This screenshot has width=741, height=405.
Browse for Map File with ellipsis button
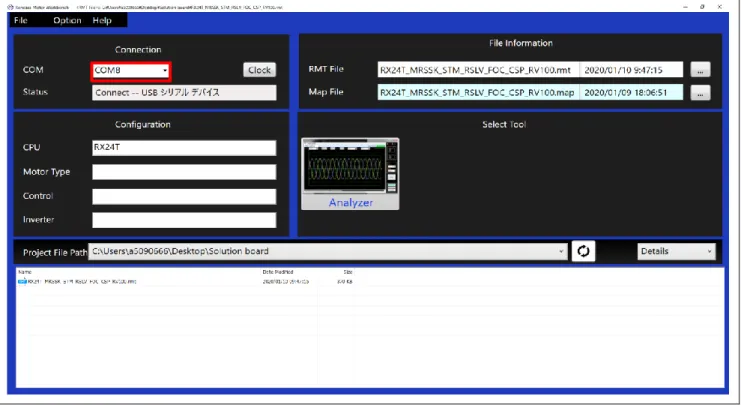click(700, 93)
